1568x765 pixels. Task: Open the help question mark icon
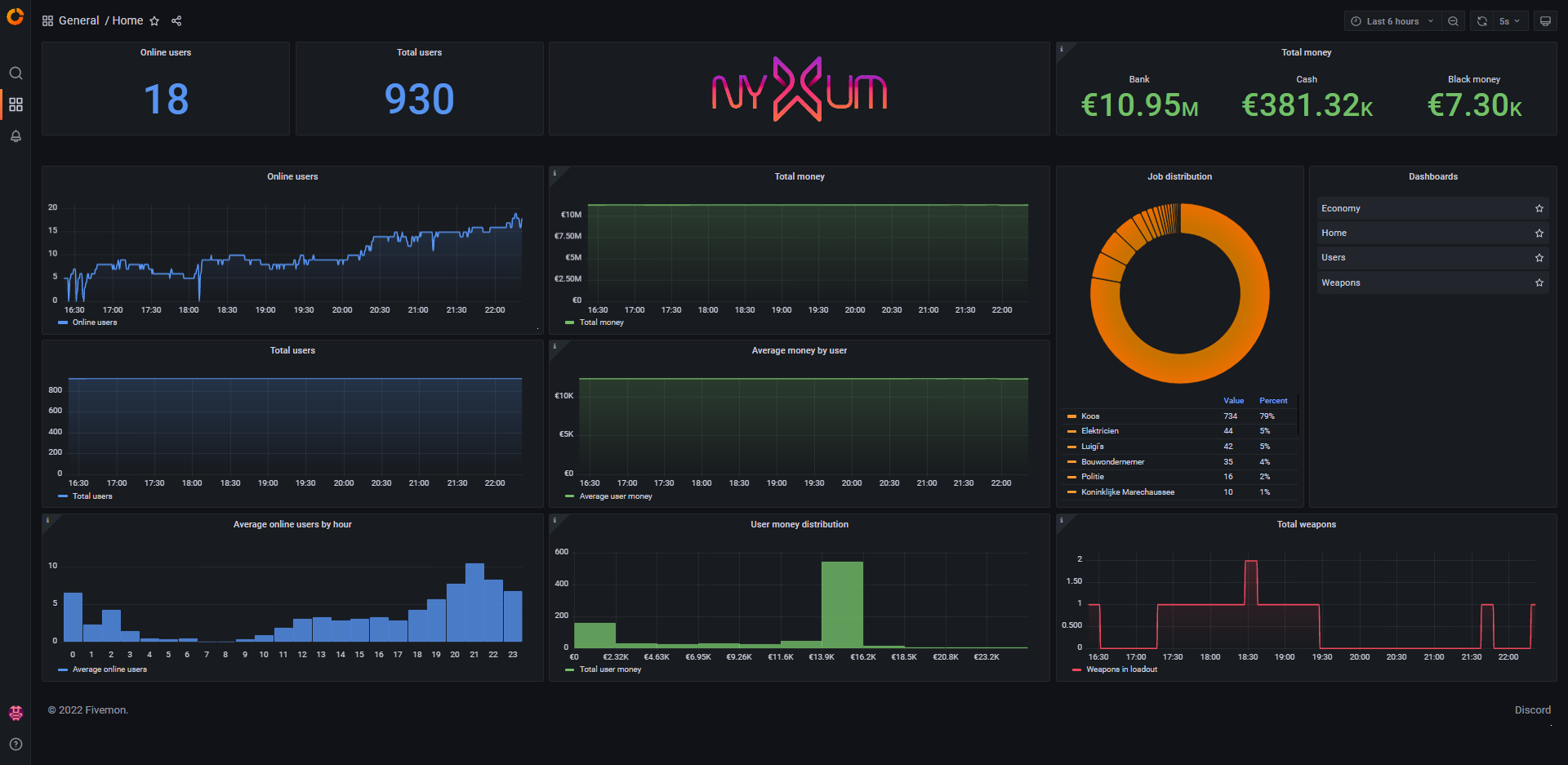point(16,744)
